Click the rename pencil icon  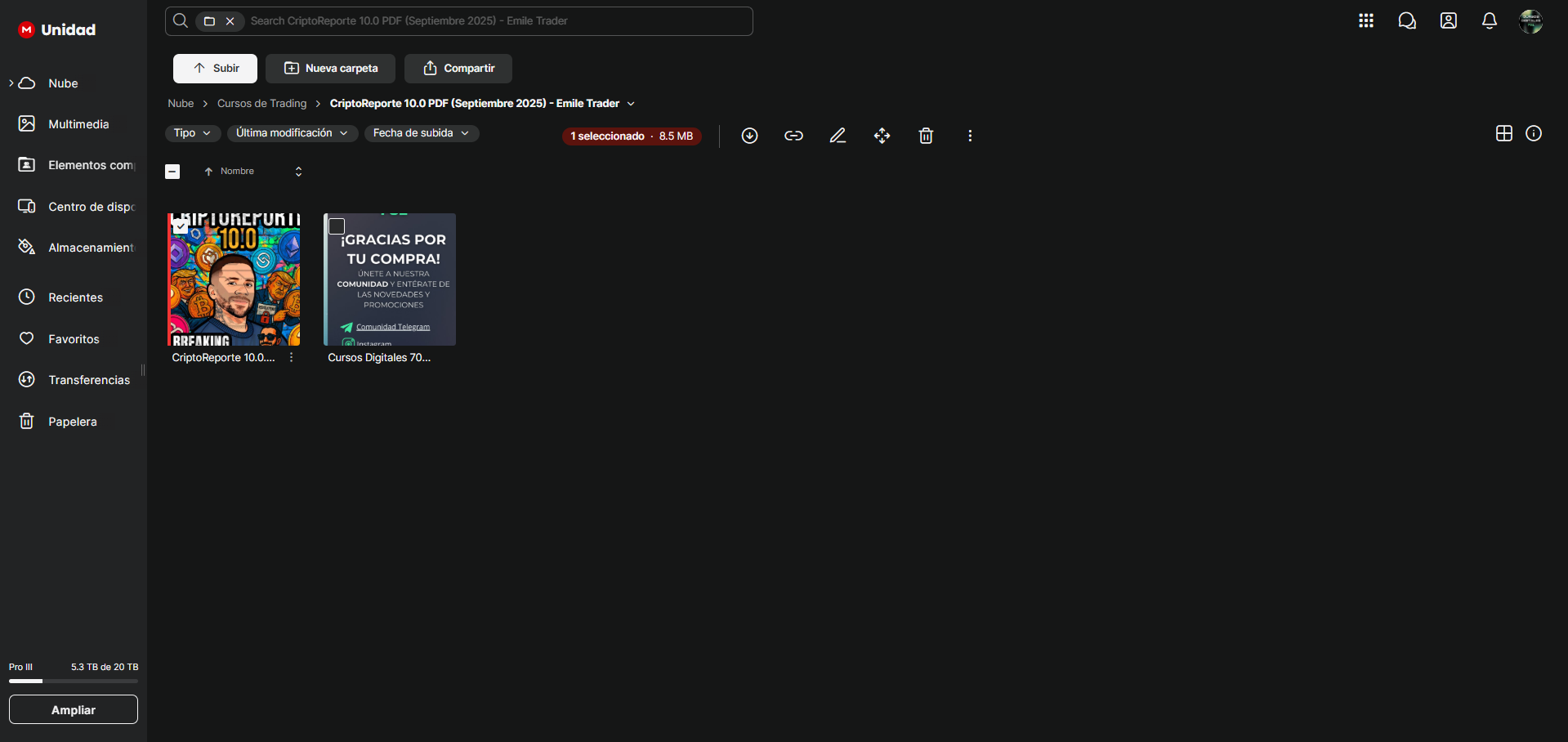coord(838,136)
